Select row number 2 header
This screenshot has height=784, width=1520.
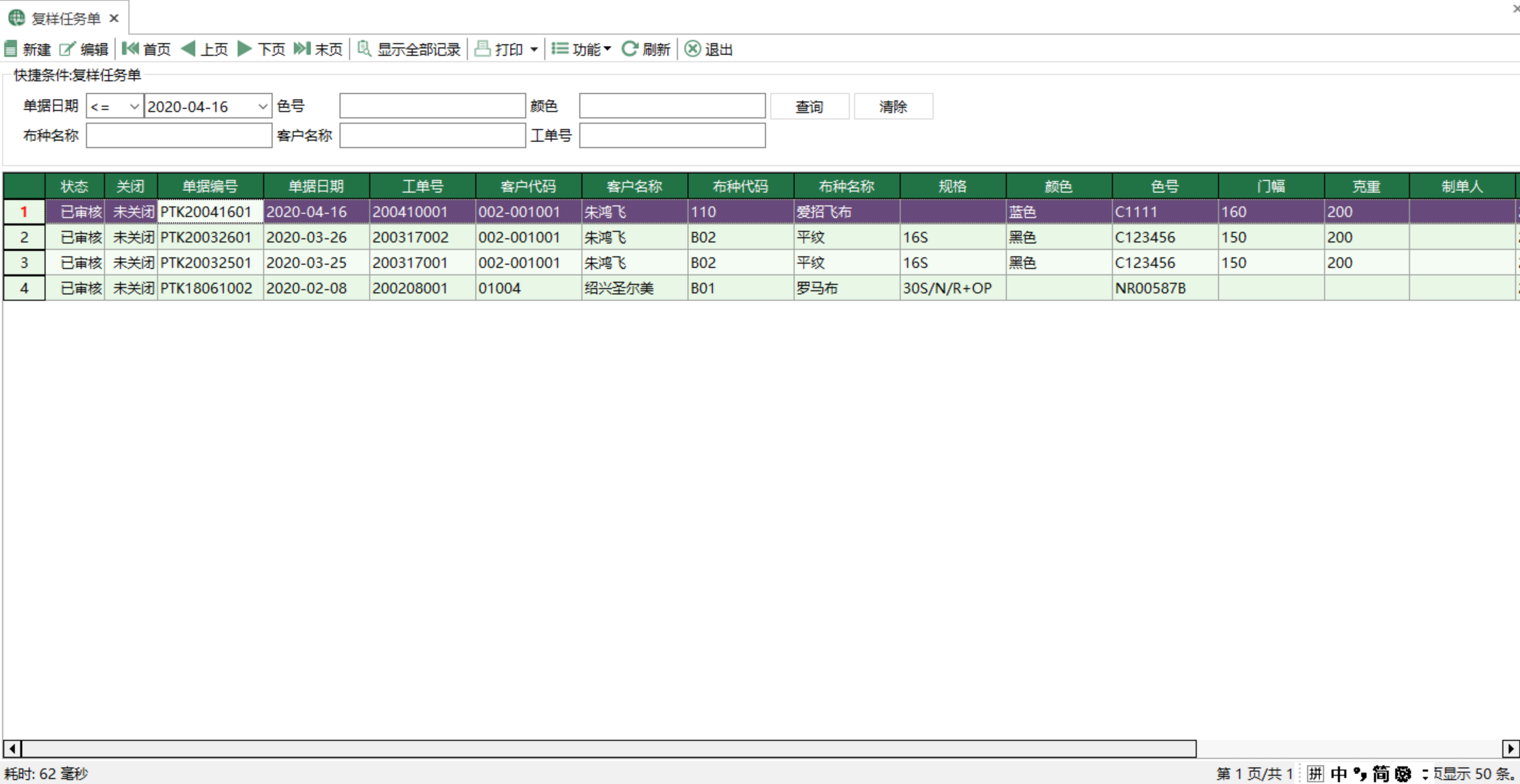24,238
